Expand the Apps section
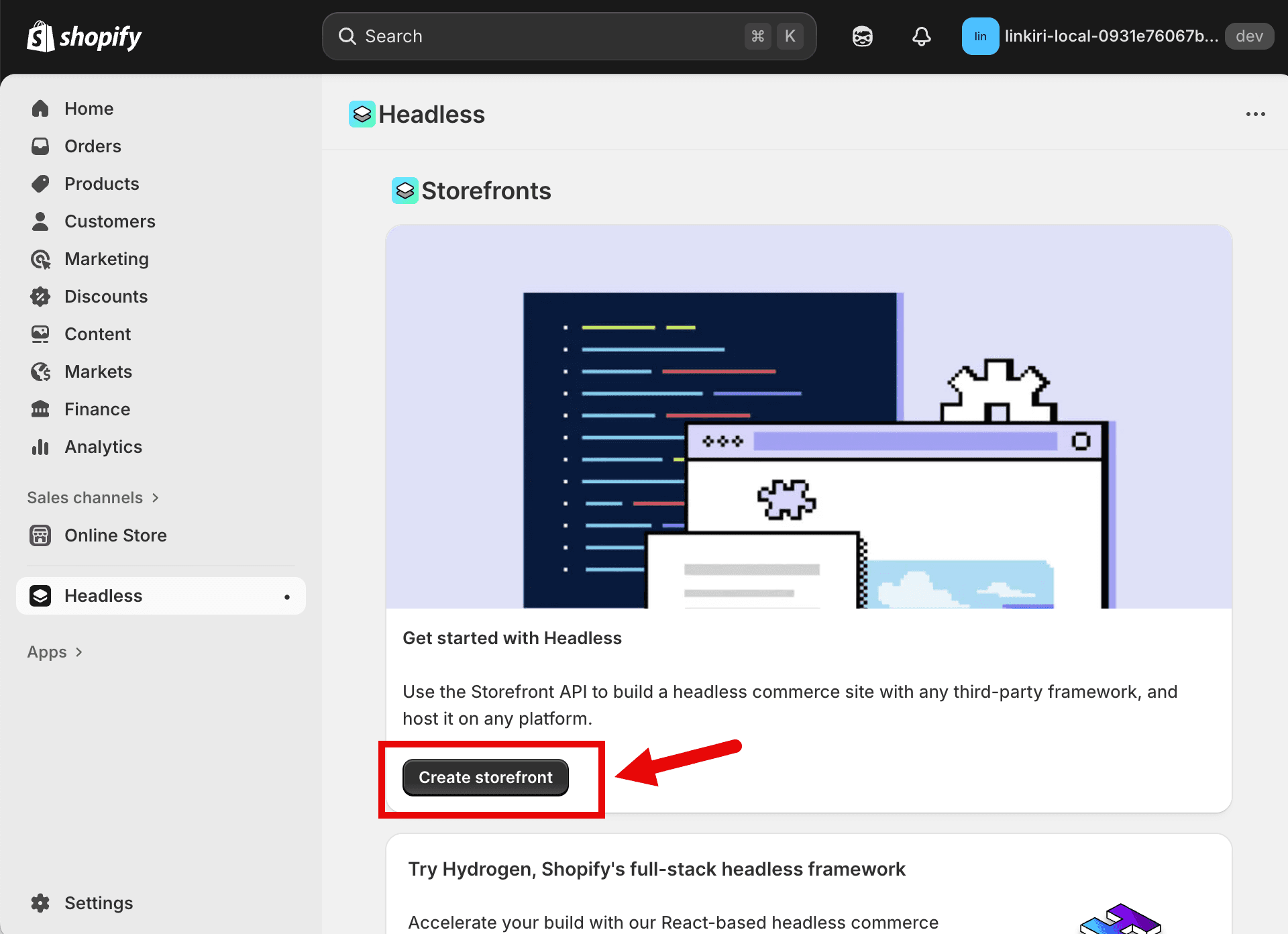Viewport: 1288px width, 934px height. (56, 652)
